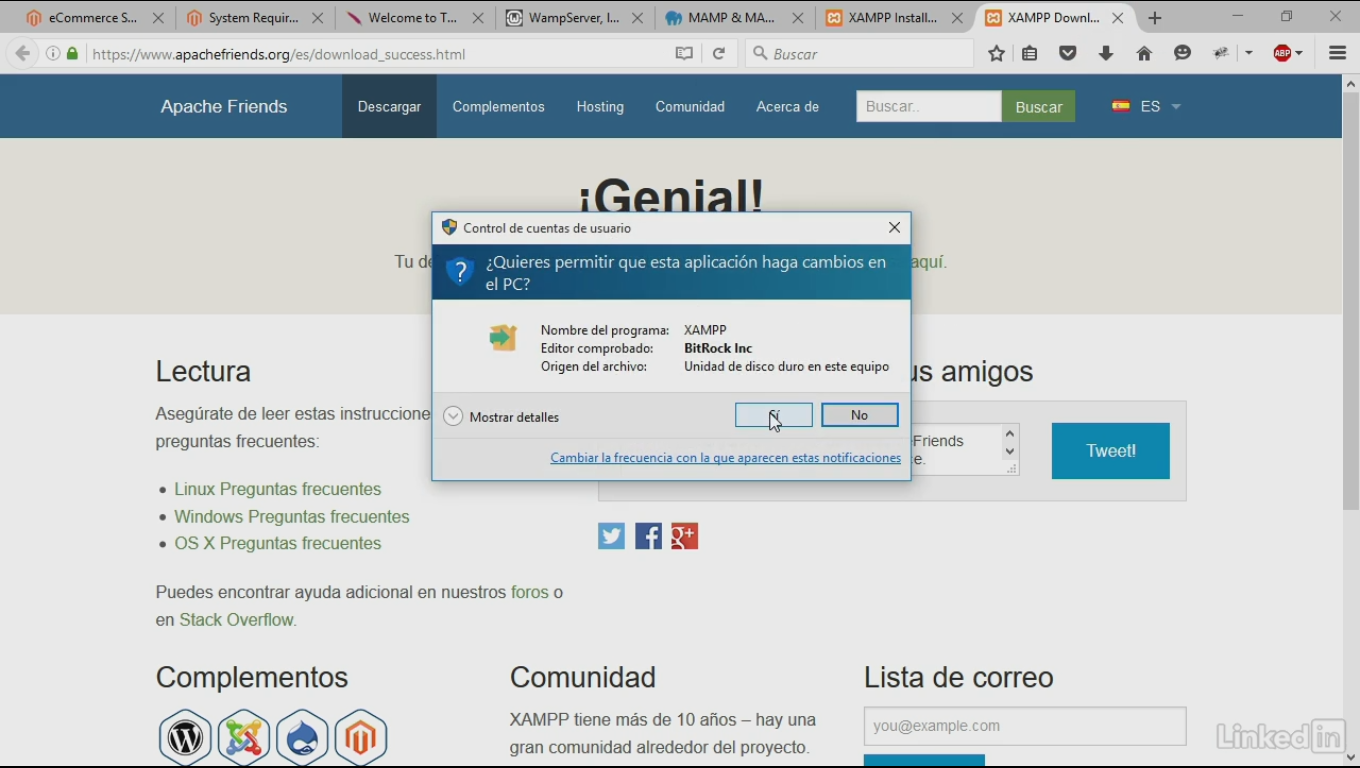Open the Stack Overflow link
The width and height of the screenshot is (1360, 768).
tap(236, 620)
